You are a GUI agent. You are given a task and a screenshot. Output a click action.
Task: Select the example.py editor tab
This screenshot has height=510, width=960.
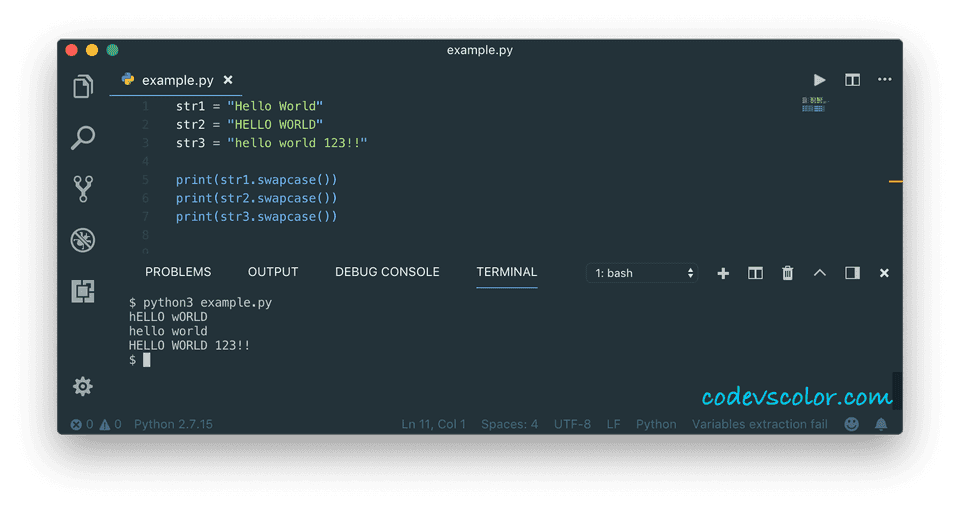pos(176,80)
